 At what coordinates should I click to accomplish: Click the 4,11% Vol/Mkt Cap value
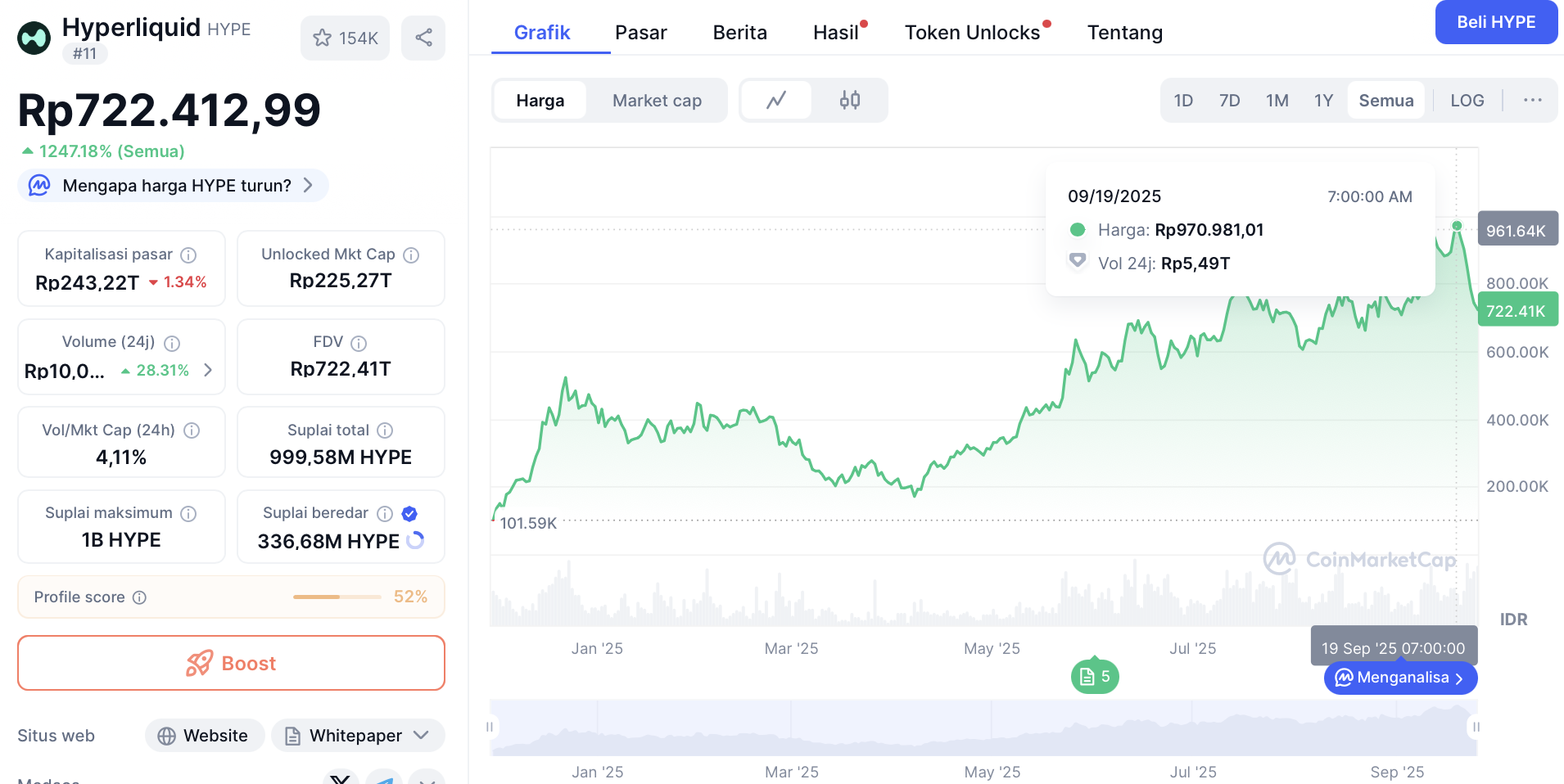click(121, 457)
